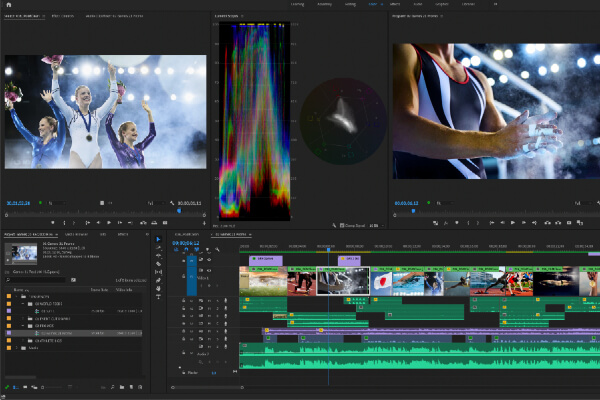Viewport: 600px width, 400px height.
Task: Open Program monitor zoom Fit dropdown
Action: (x=446, y=203)
